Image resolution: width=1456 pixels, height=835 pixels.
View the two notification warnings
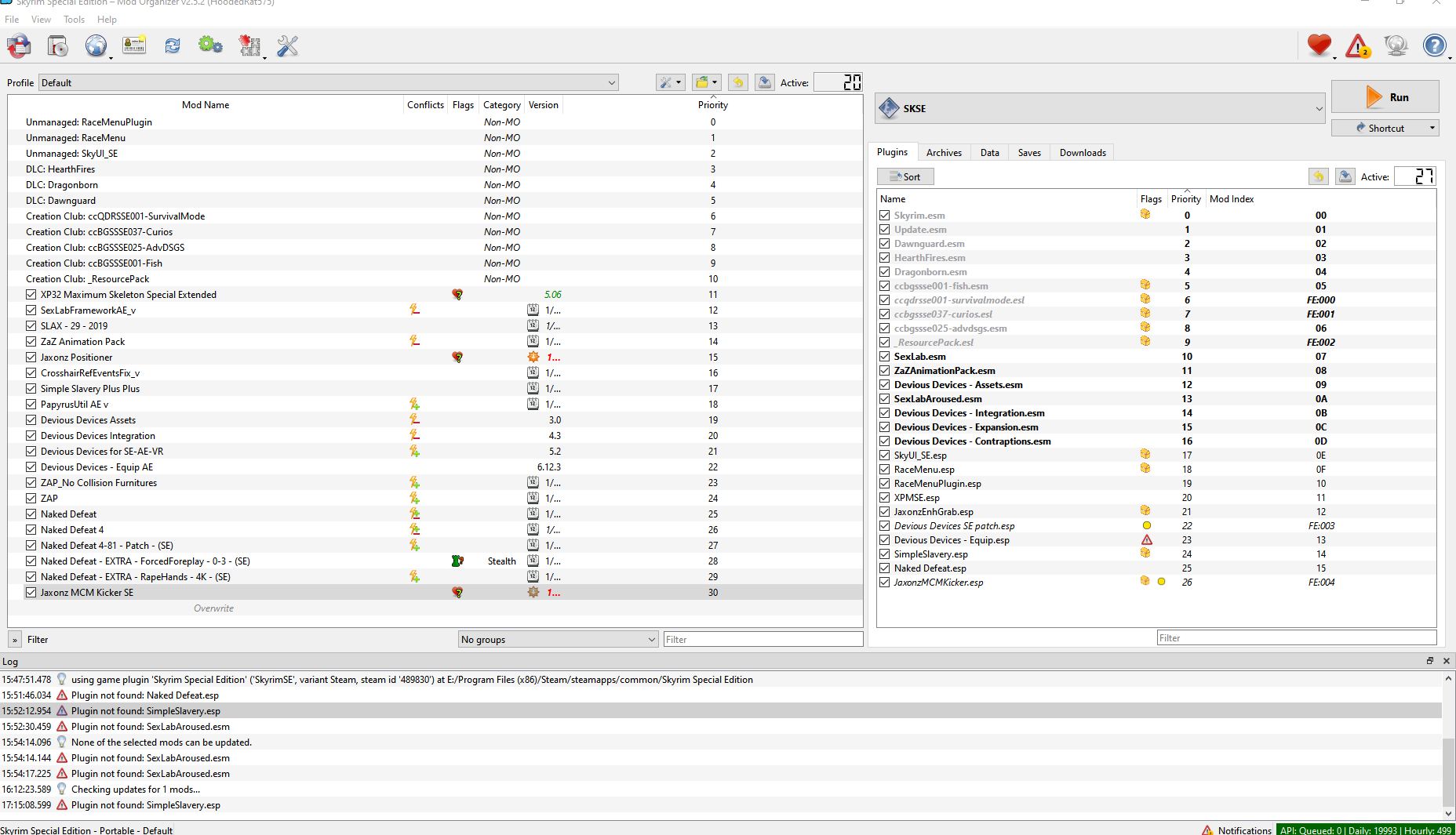(x=1358, y=45)
